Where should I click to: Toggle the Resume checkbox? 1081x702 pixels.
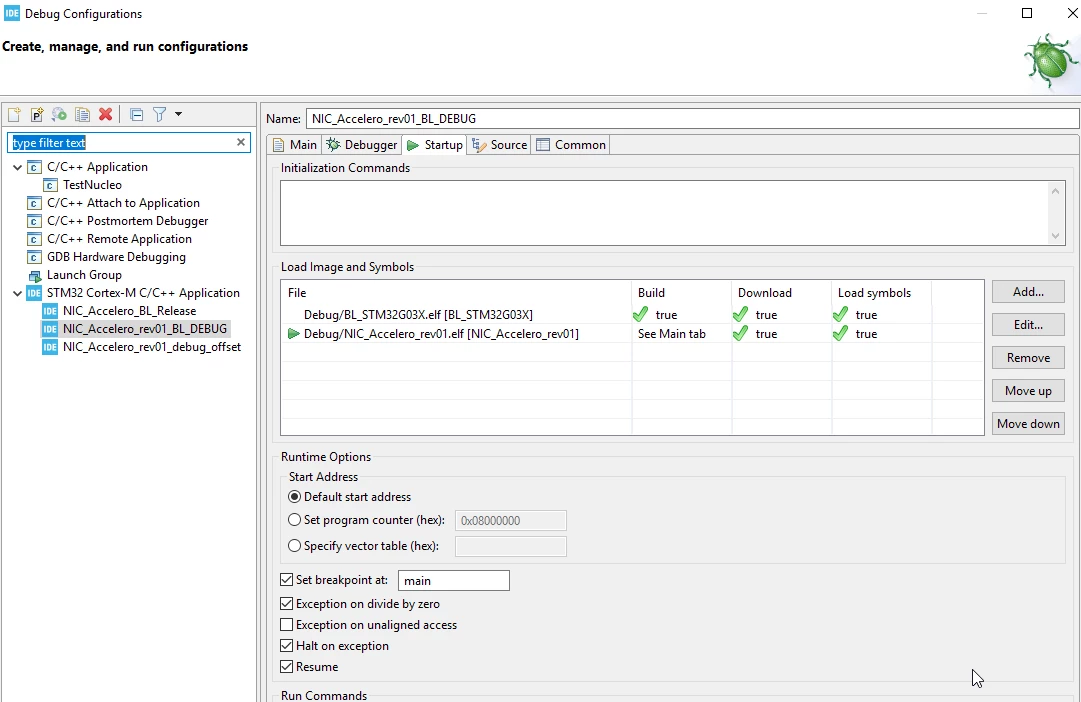pos(287,667)
